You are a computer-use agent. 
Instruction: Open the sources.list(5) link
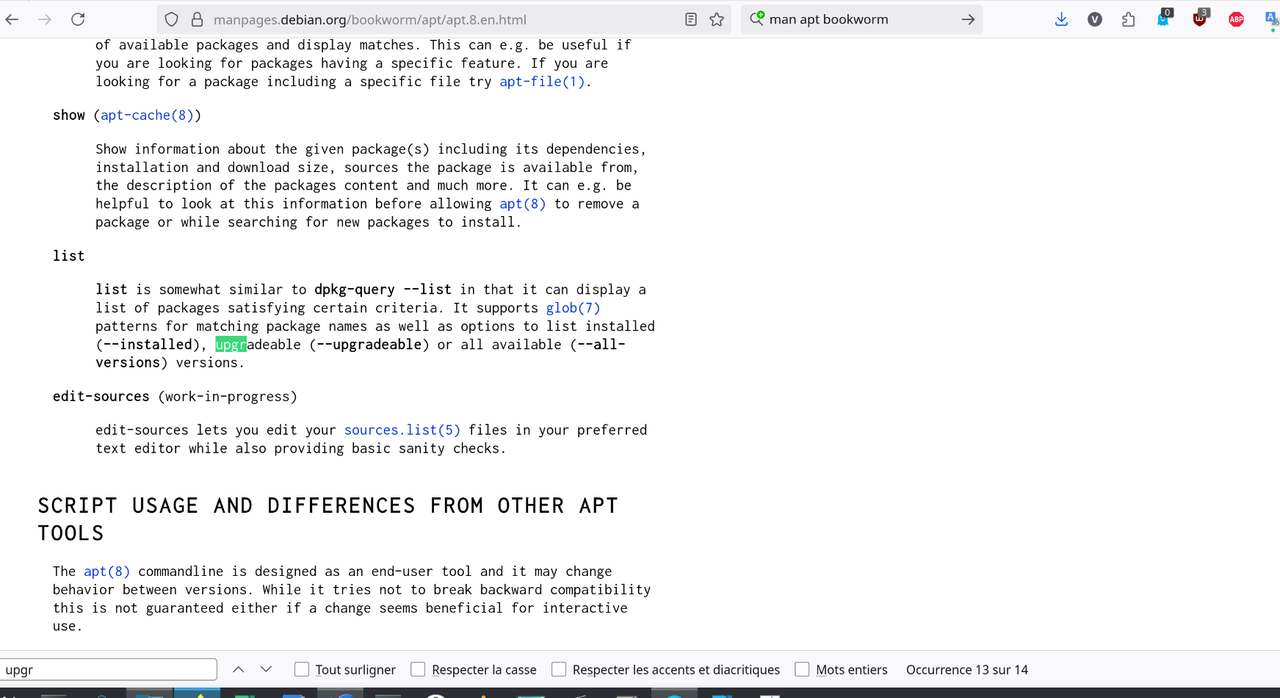click(402, 429)
